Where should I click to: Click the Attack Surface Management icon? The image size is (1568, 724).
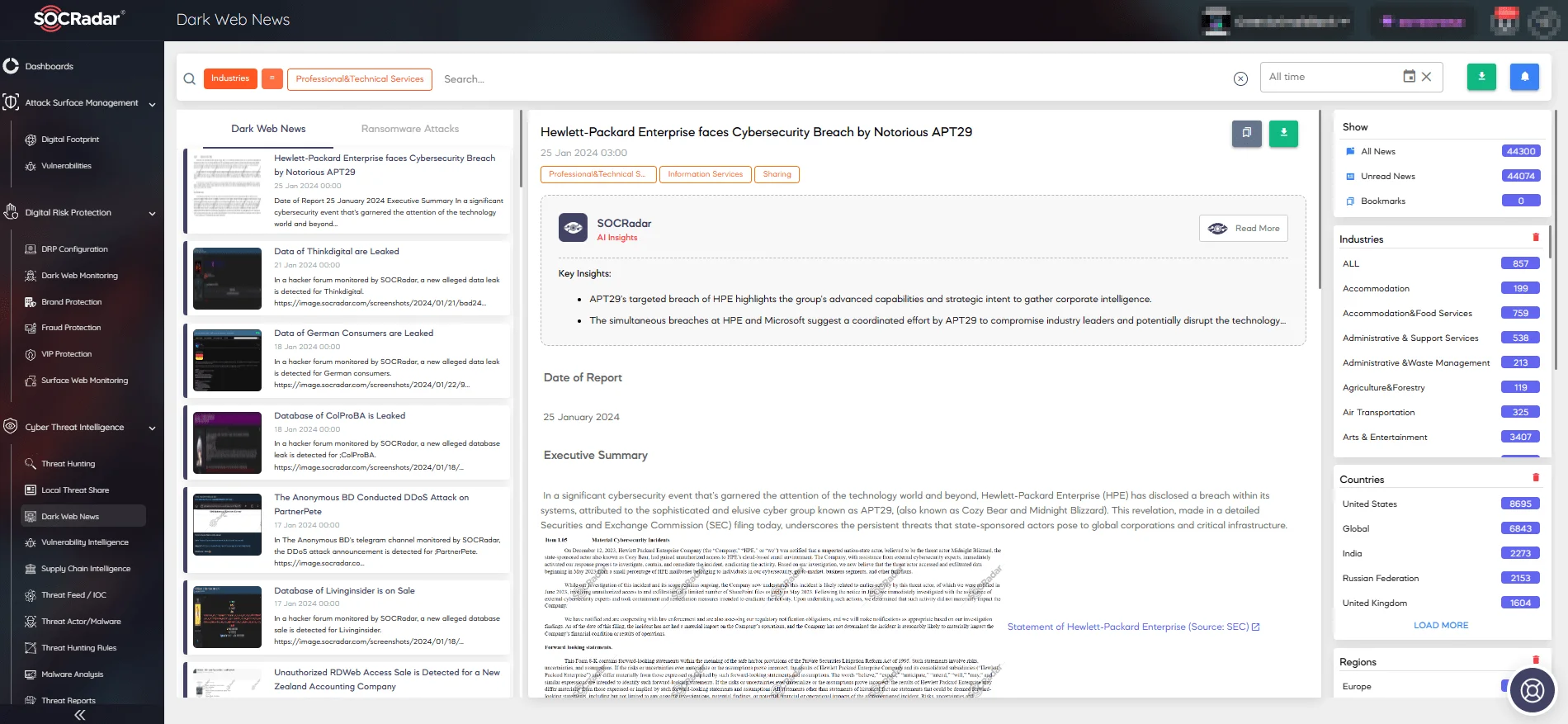click(x=11, y=102)
